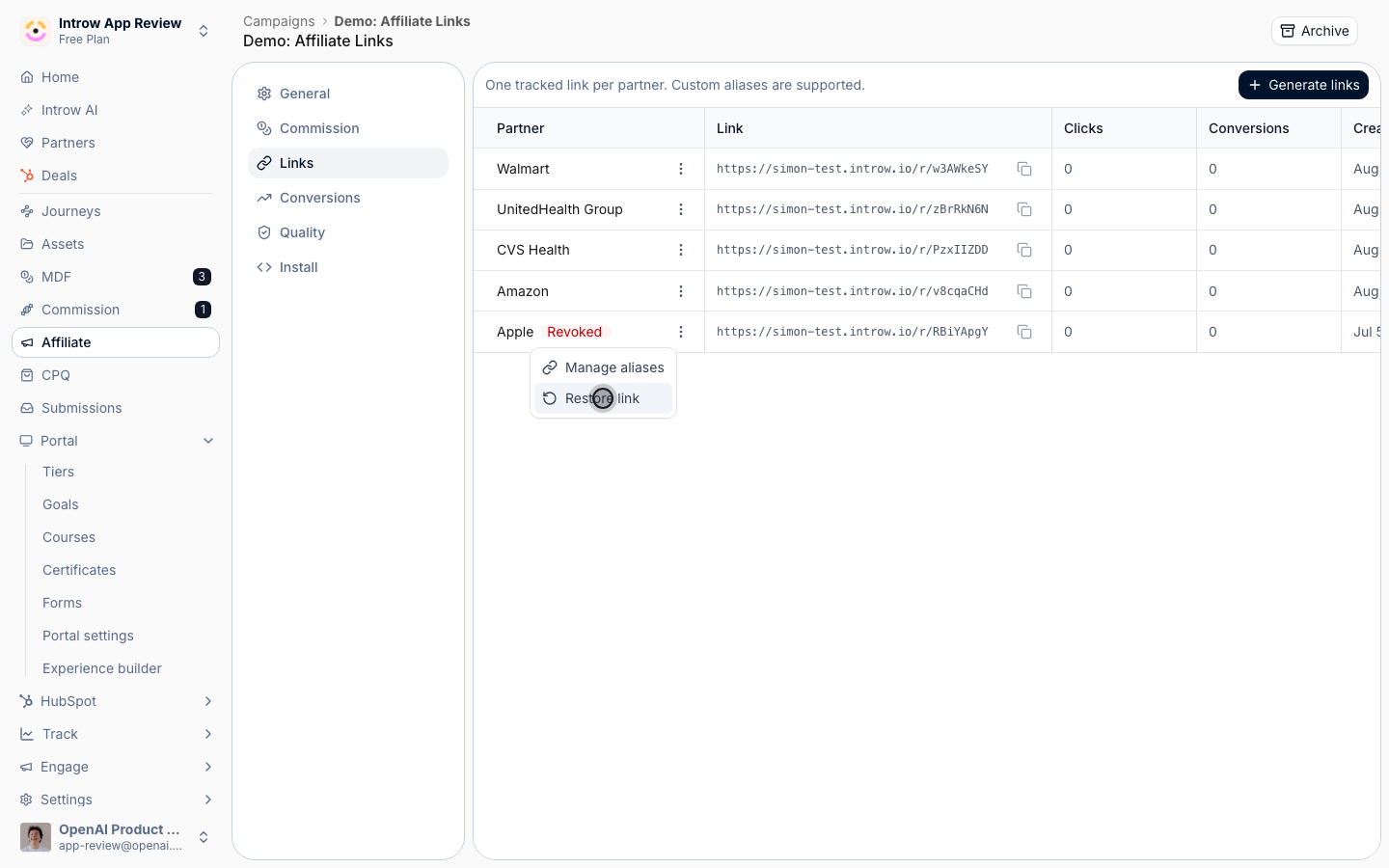Open Submissions in sidebar
1389x868 pixels.
116,408
